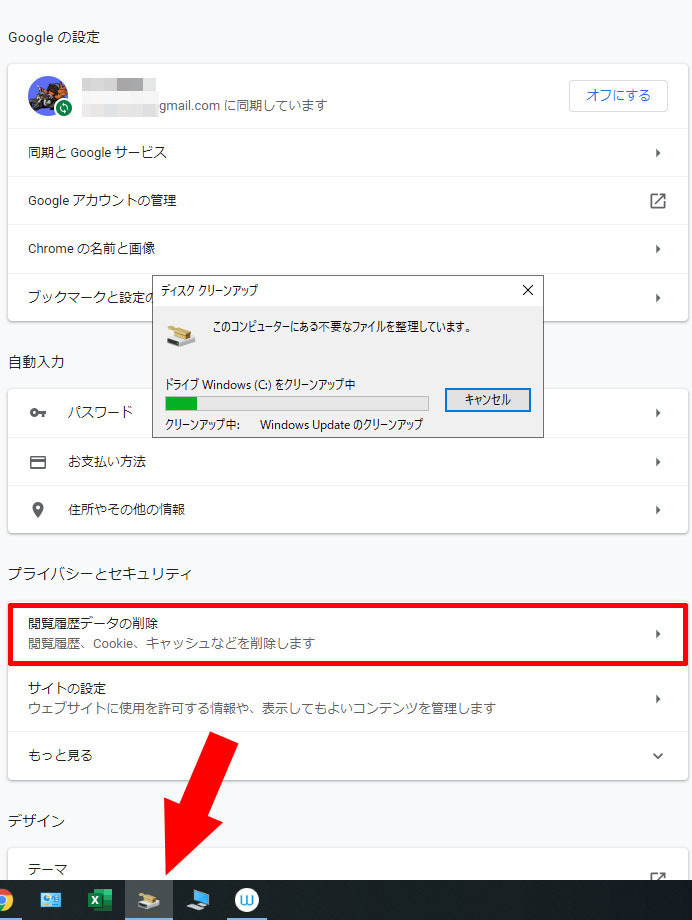Click このコンピューターにある不要なファイル message text

pos(342,327)
